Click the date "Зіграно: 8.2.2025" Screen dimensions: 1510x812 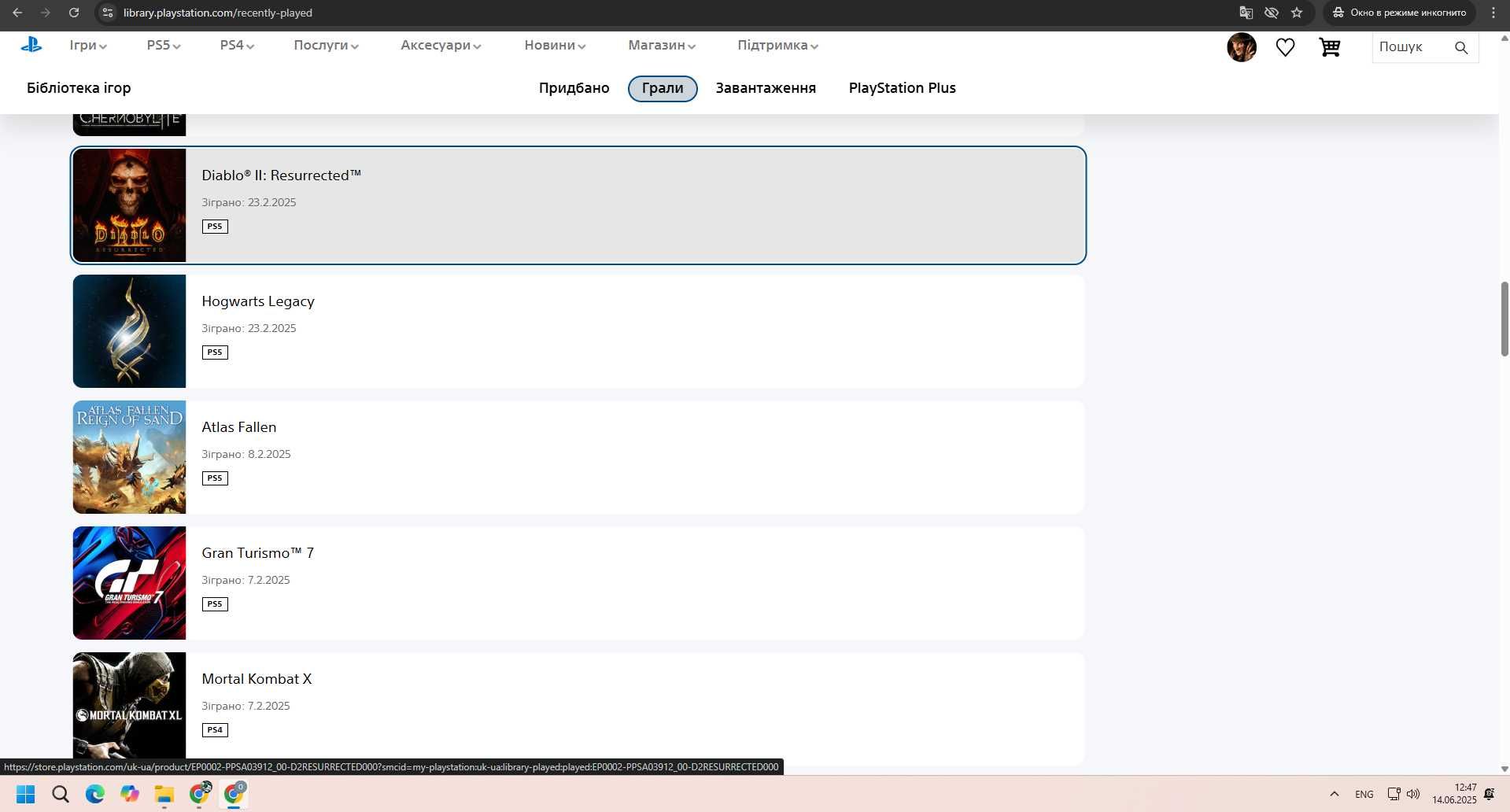coord(246,454)
